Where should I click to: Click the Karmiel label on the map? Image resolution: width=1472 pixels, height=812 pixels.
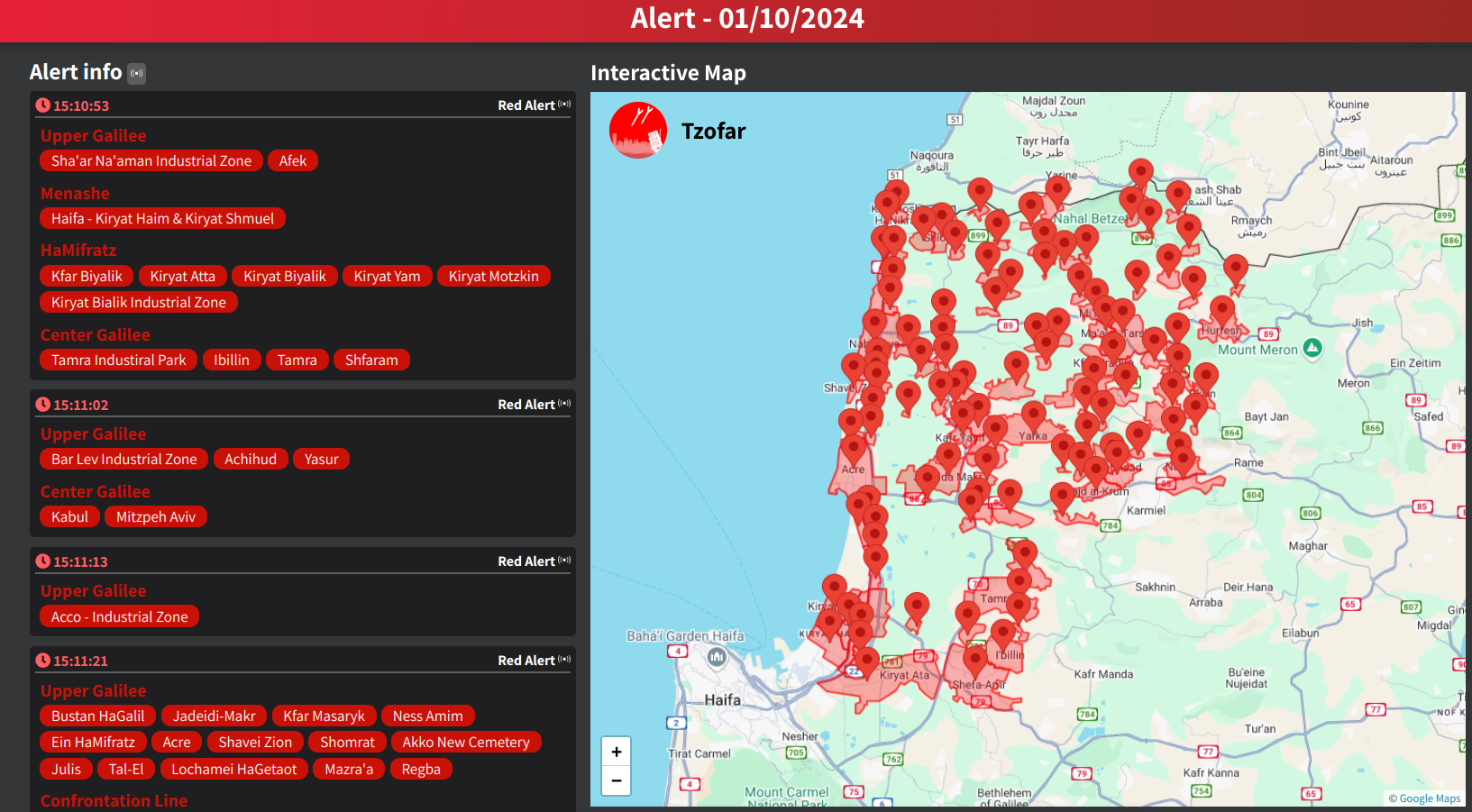pyautogui.click(x=1146, y=510)
